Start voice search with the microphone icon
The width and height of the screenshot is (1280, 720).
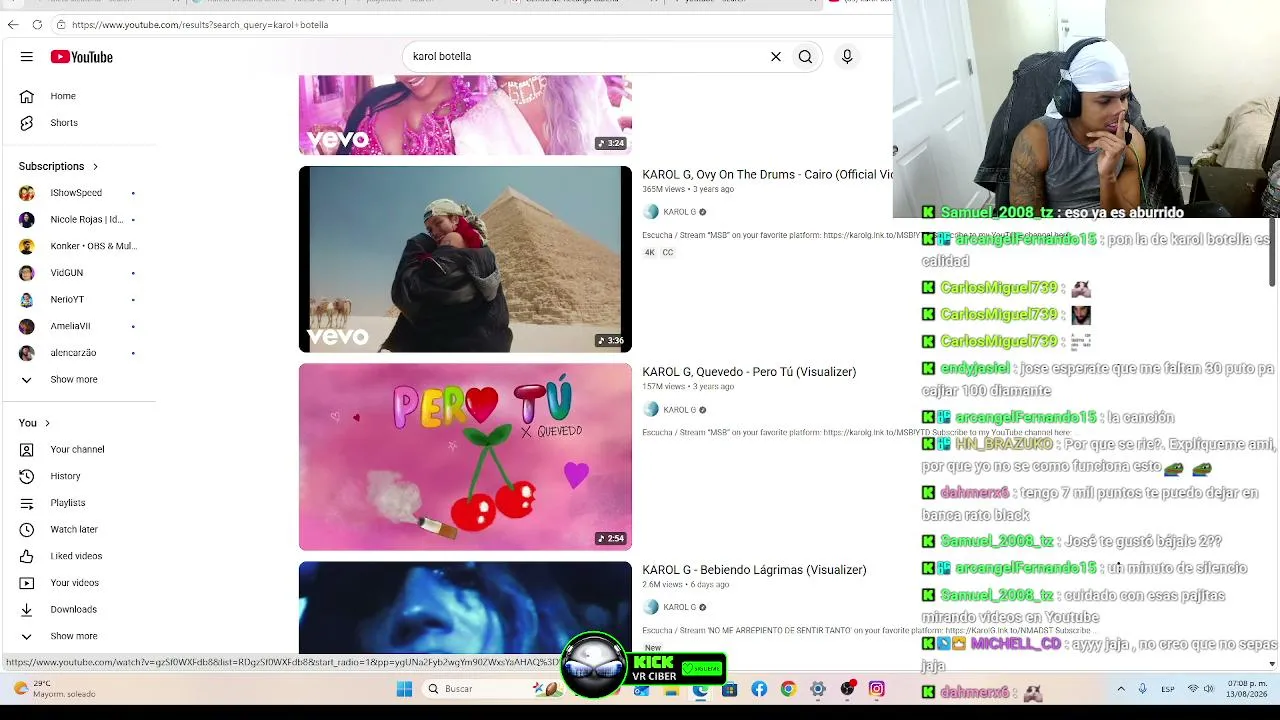(847, 57)
